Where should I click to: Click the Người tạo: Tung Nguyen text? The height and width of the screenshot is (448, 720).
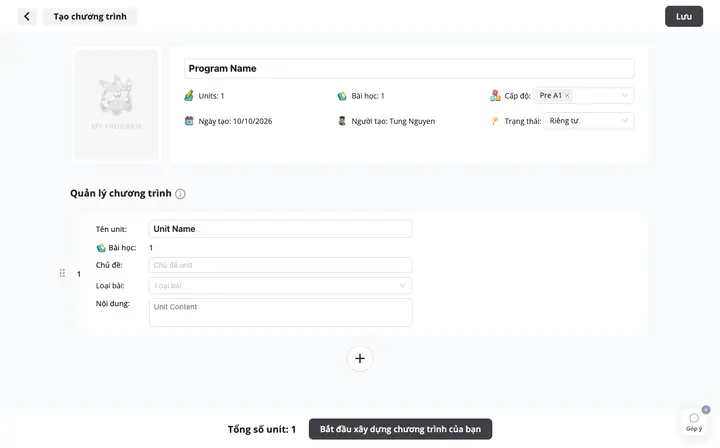click(393, 121)
